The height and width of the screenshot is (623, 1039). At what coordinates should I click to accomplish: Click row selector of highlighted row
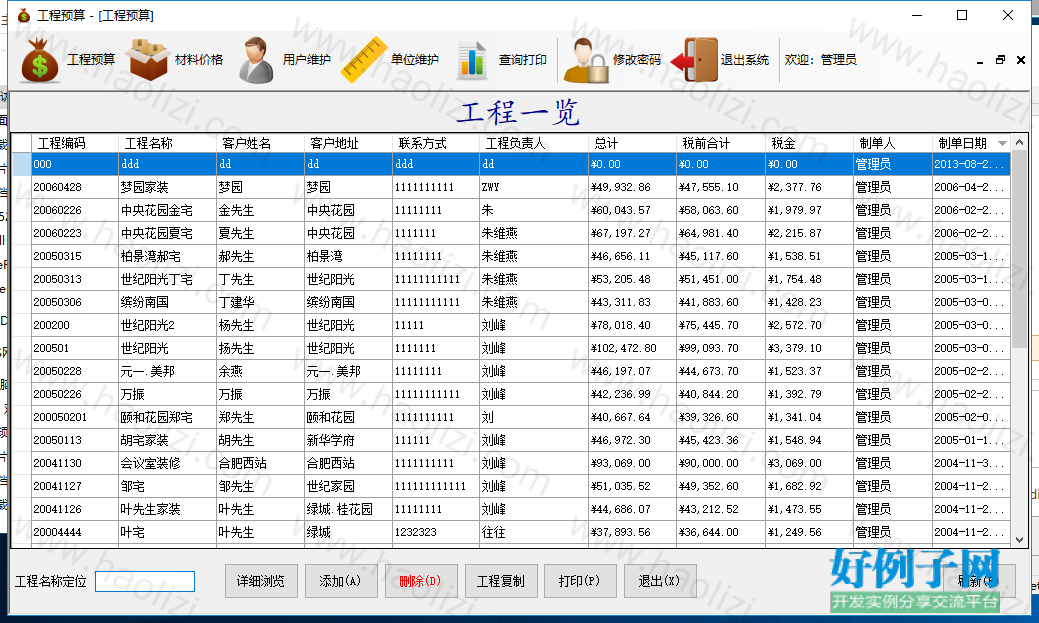(22, 164)
